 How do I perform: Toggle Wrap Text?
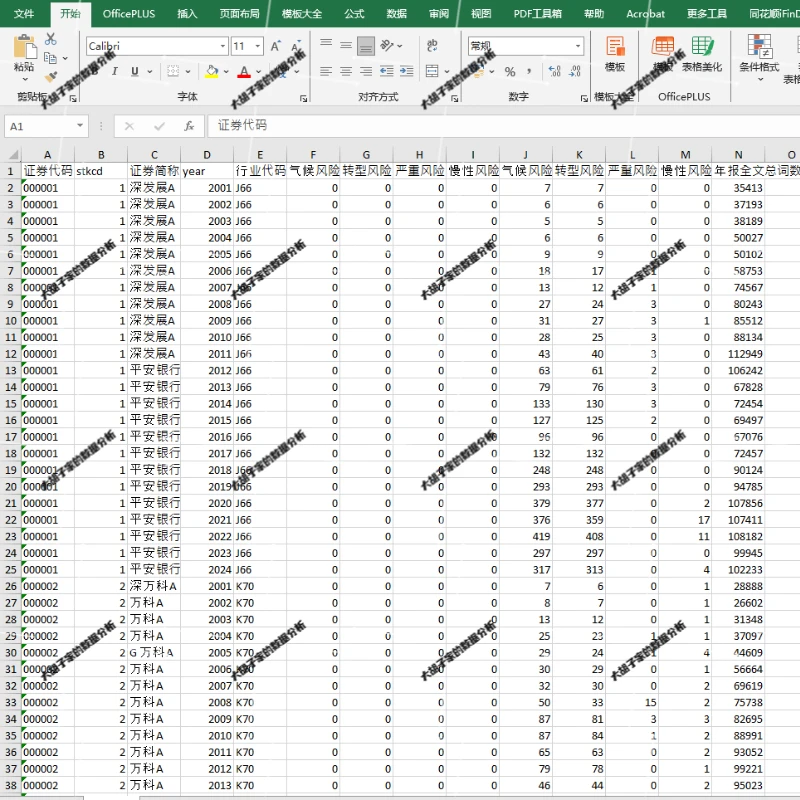(432, 45)
